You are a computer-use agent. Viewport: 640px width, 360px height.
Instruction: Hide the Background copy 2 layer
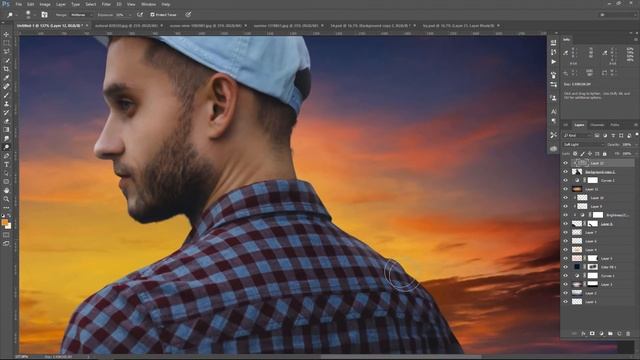566,171
